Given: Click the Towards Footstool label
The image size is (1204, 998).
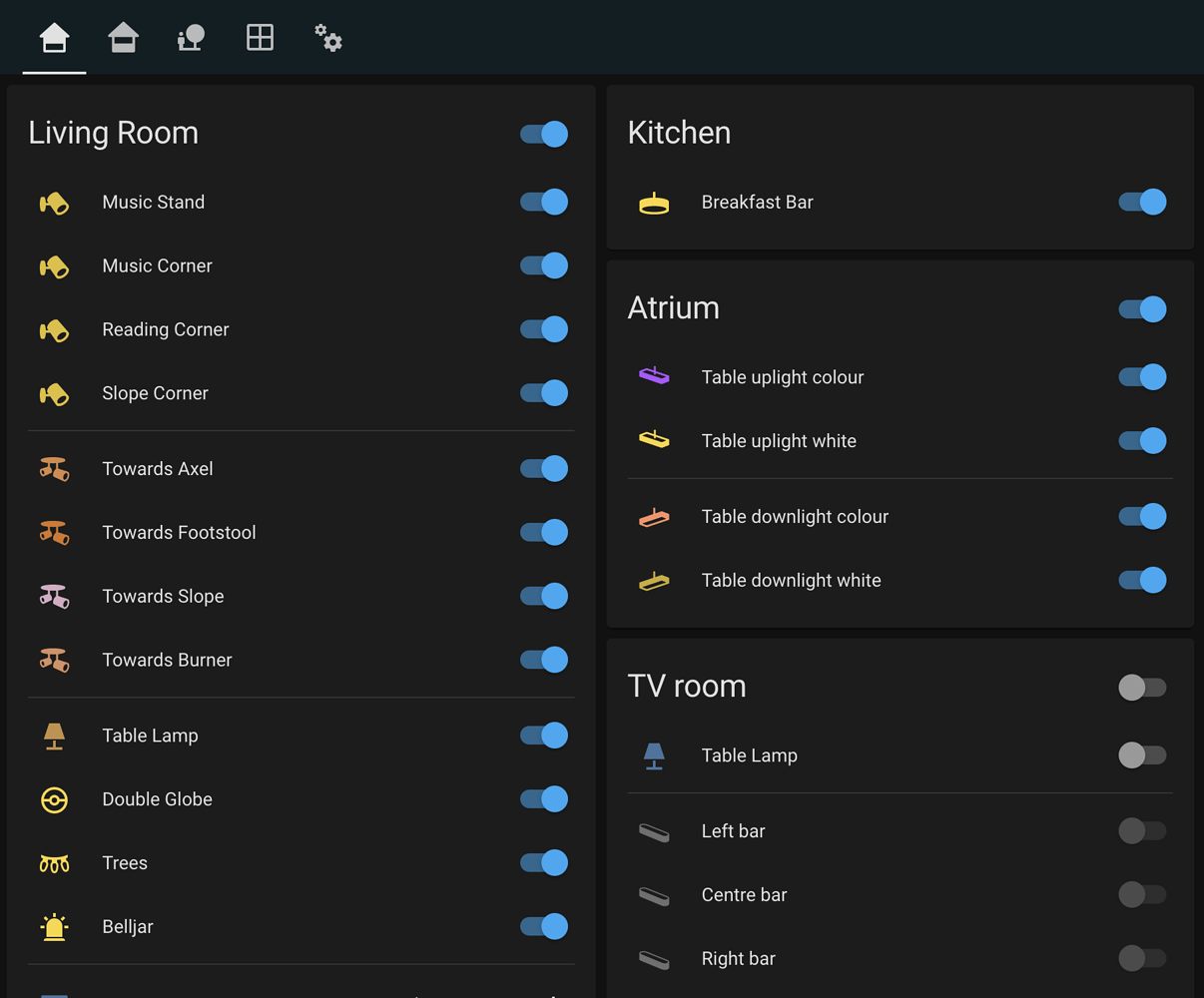Looking at the screenshot, I should coord(179,532).
